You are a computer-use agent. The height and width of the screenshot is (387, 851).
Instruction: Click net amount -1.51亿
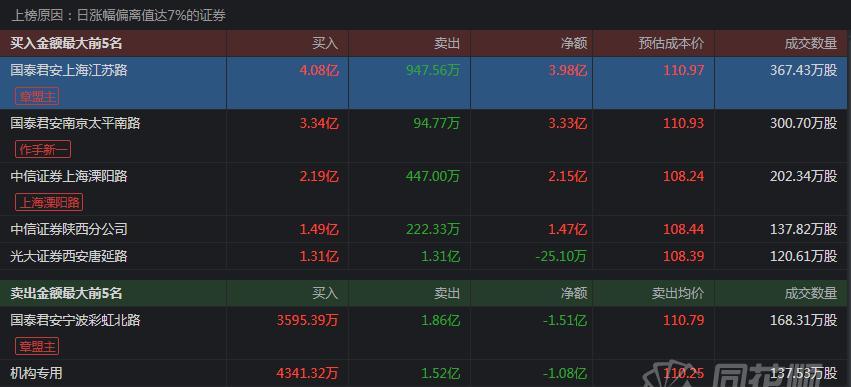pyautogui.click(x=564, y=320)
